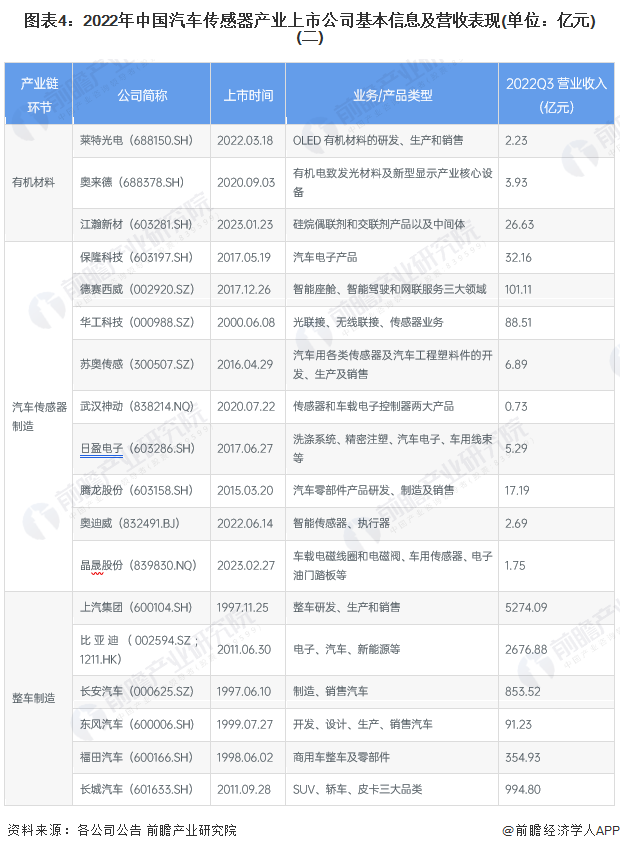The width and height of the screenshot is (620, 851).
Task: Click 德赛西威（002920.SZ）company cell
Action: [142, 290]
